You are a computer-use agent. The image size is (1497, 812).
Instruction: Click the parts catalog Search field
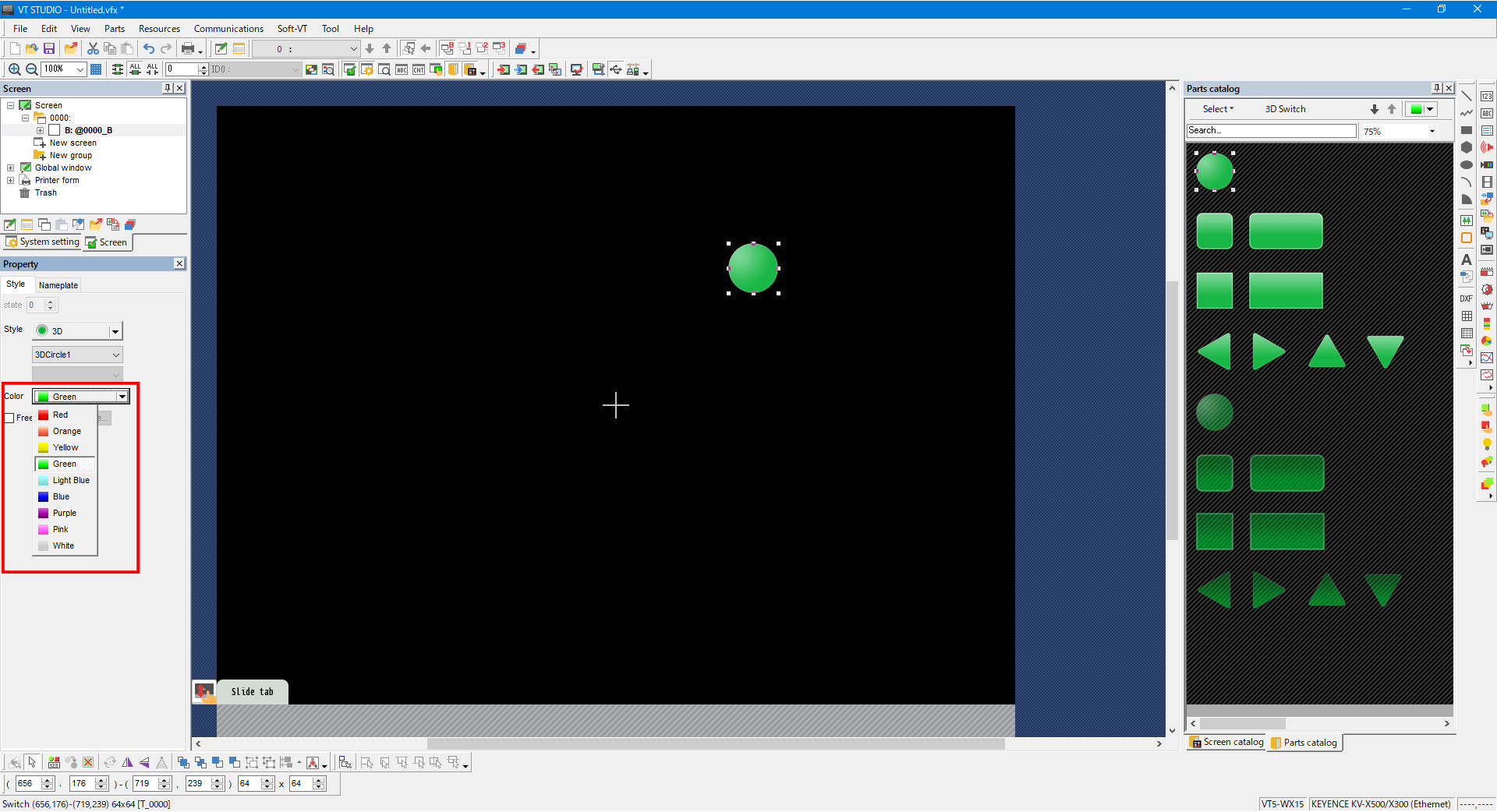click(x=1271, y=131)
